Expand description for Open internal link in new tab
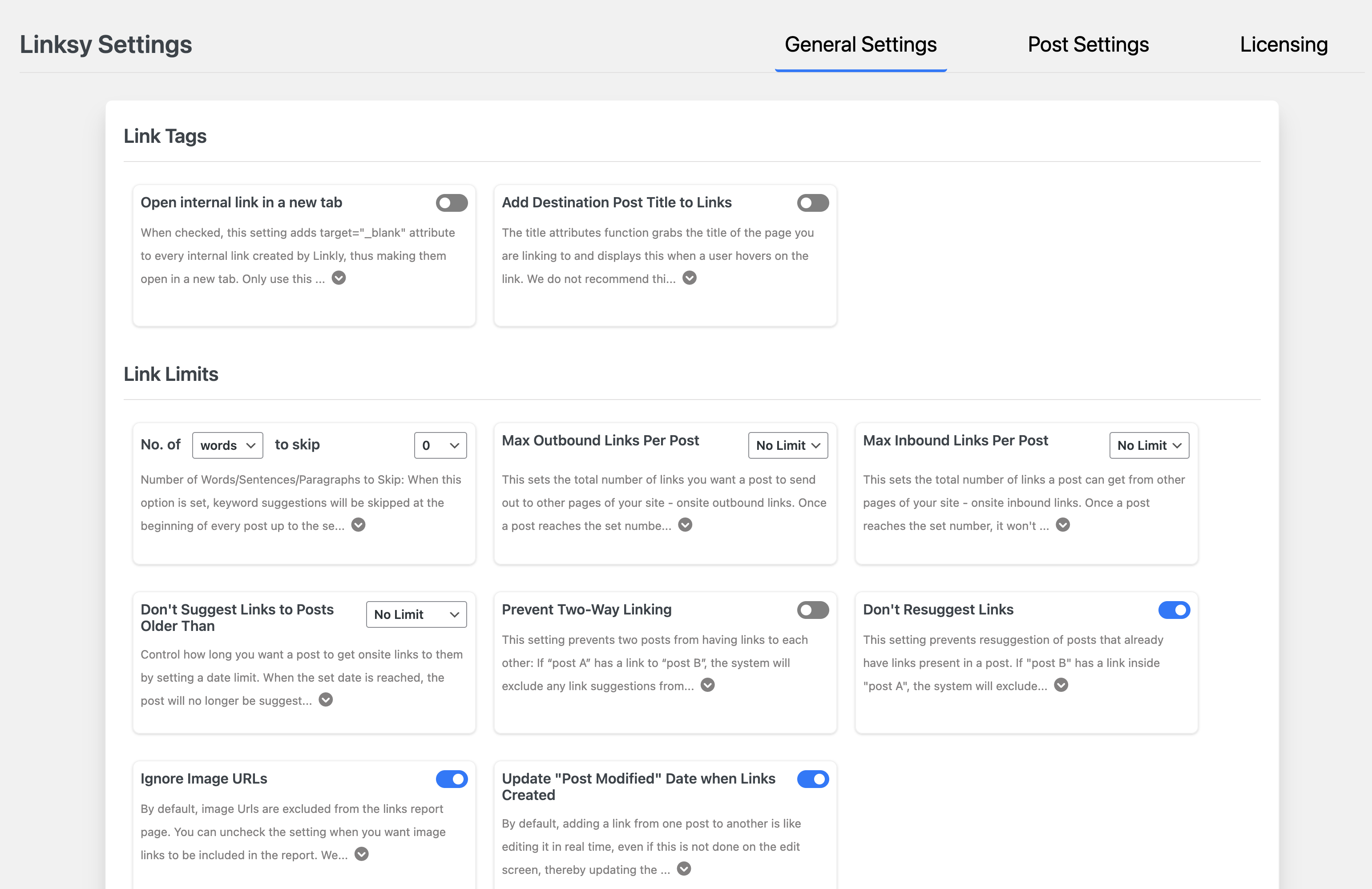The image size is (1372, 889). pos(339,278)
